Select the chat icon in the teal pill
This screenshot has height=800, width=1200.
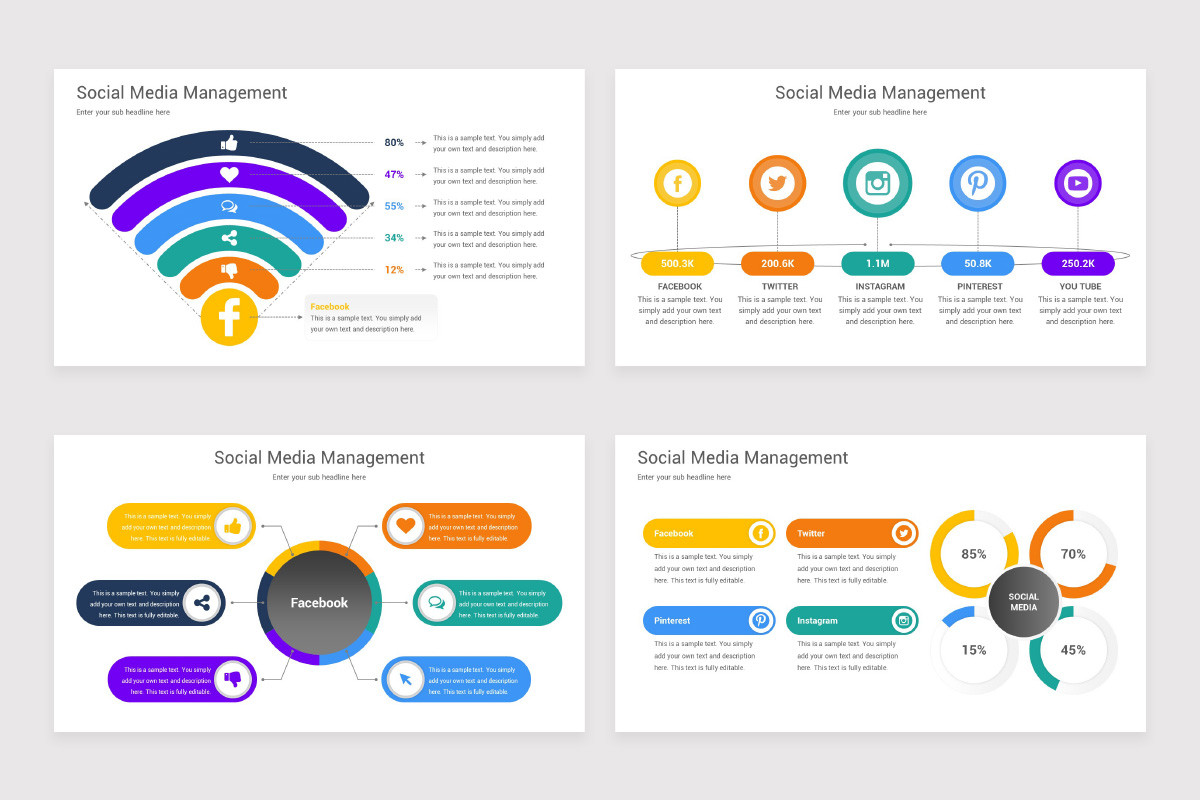pyautogui.click(x=436, y=603)
